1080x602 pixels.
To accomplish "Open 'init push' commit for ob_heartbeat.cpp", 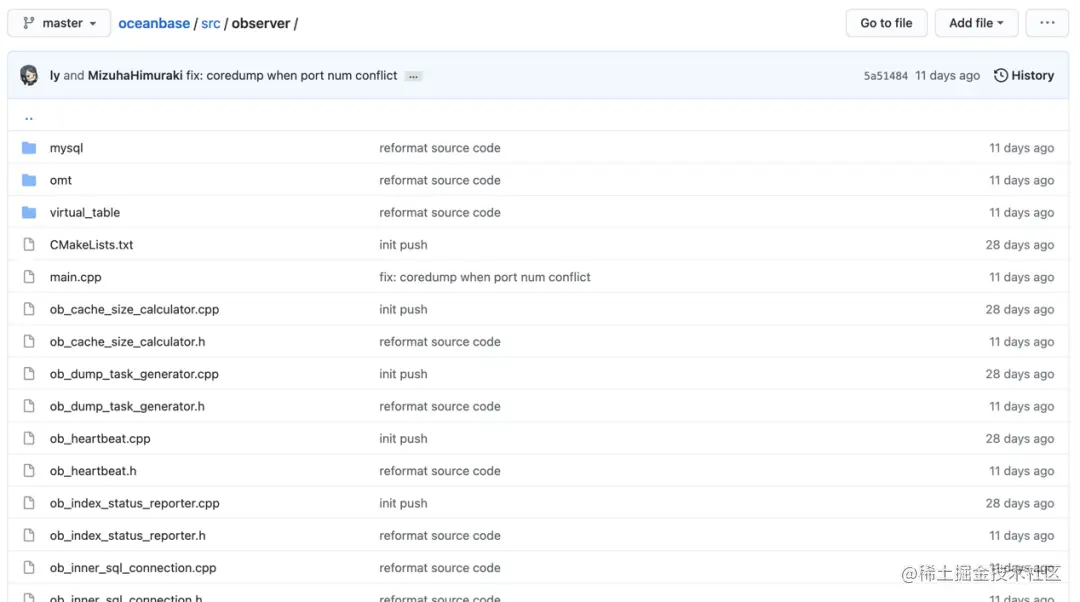I will click(x=403, y=439).
